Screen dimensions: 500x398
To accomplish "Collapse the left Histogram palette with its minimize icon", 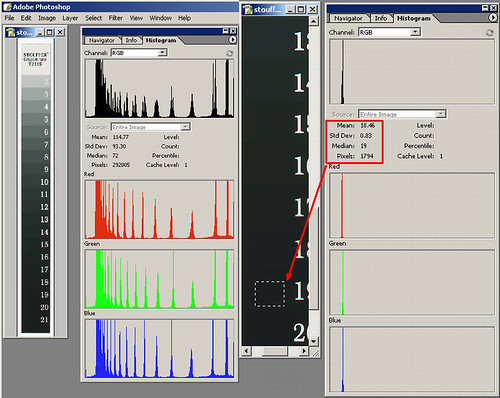I will (225, 31).
